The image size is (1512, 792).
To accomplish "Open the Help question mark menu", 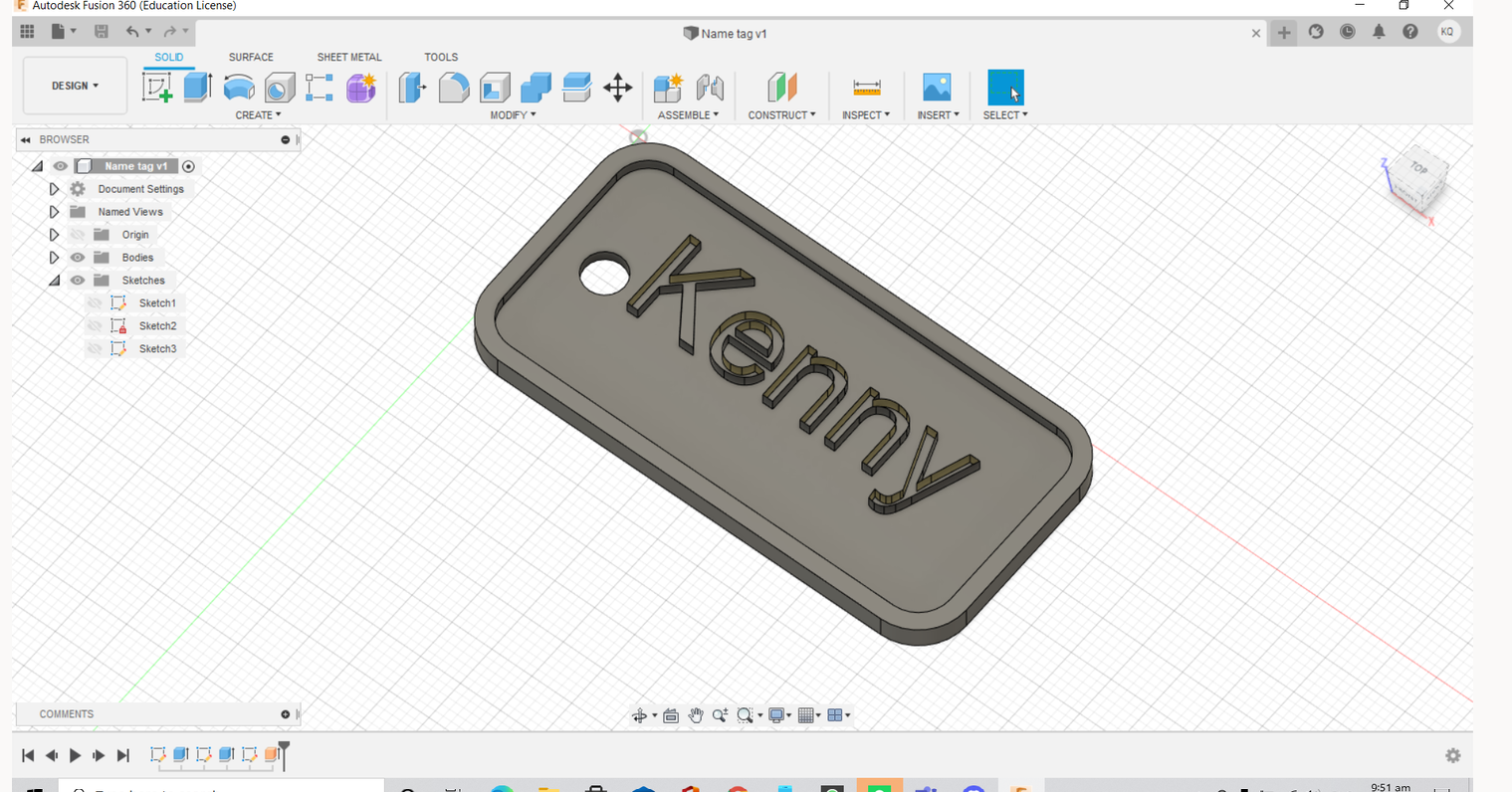I will pos(1410,32).
